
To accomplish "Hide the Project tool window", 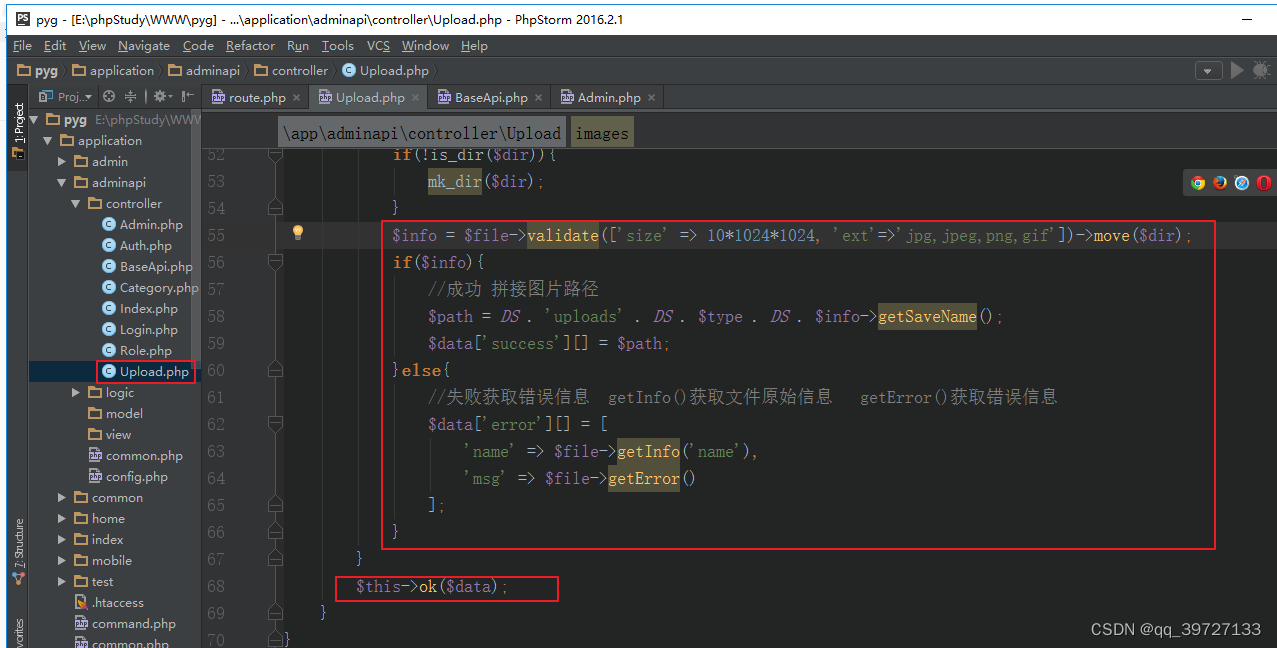I will pos(187,97).
